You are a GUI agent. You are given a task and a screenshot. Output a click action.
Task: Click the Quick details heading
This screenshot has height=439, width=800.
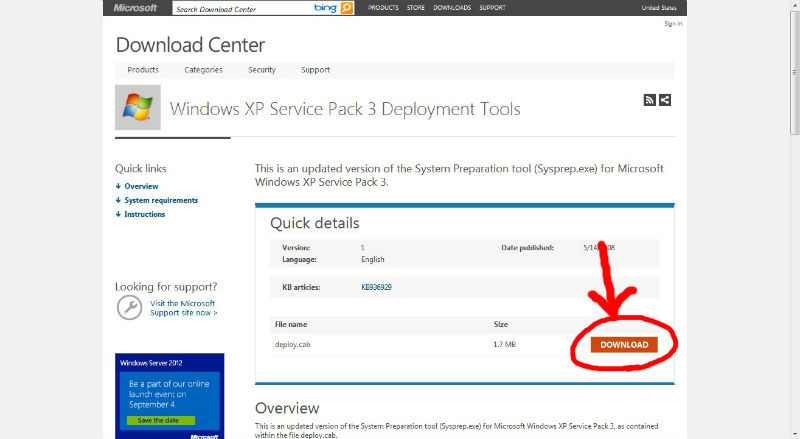point(315,223)
